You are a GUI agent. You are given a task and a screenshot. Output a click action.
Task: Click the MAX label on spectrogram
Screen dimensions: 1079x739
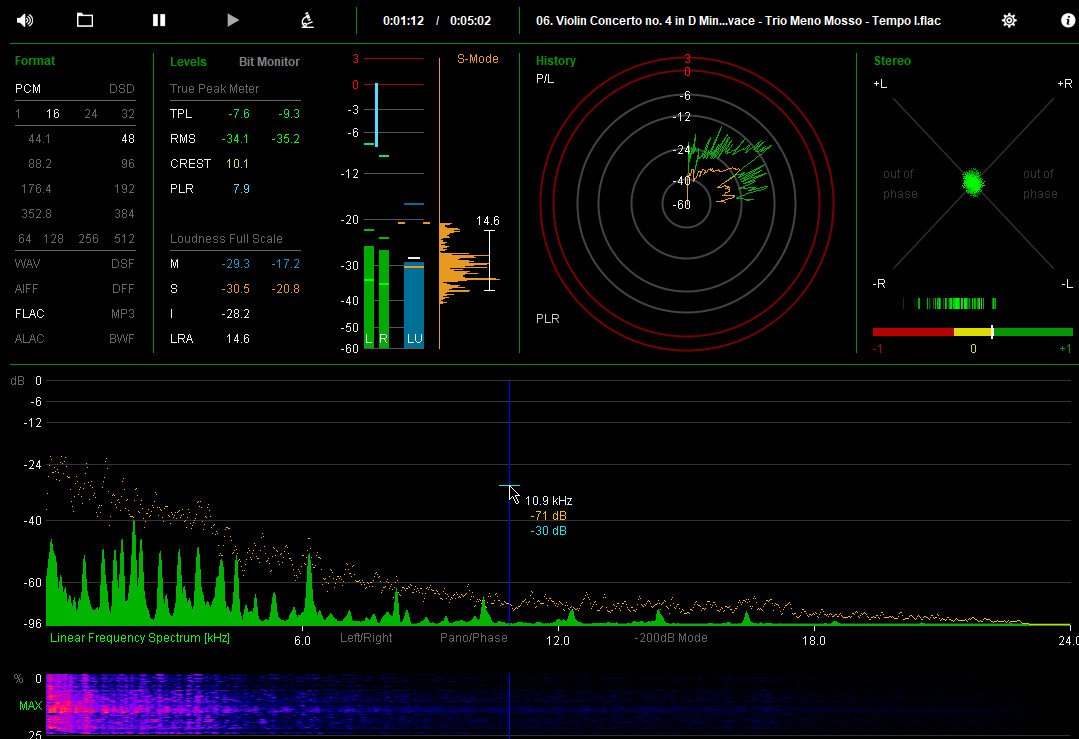[x=30, y=705]
